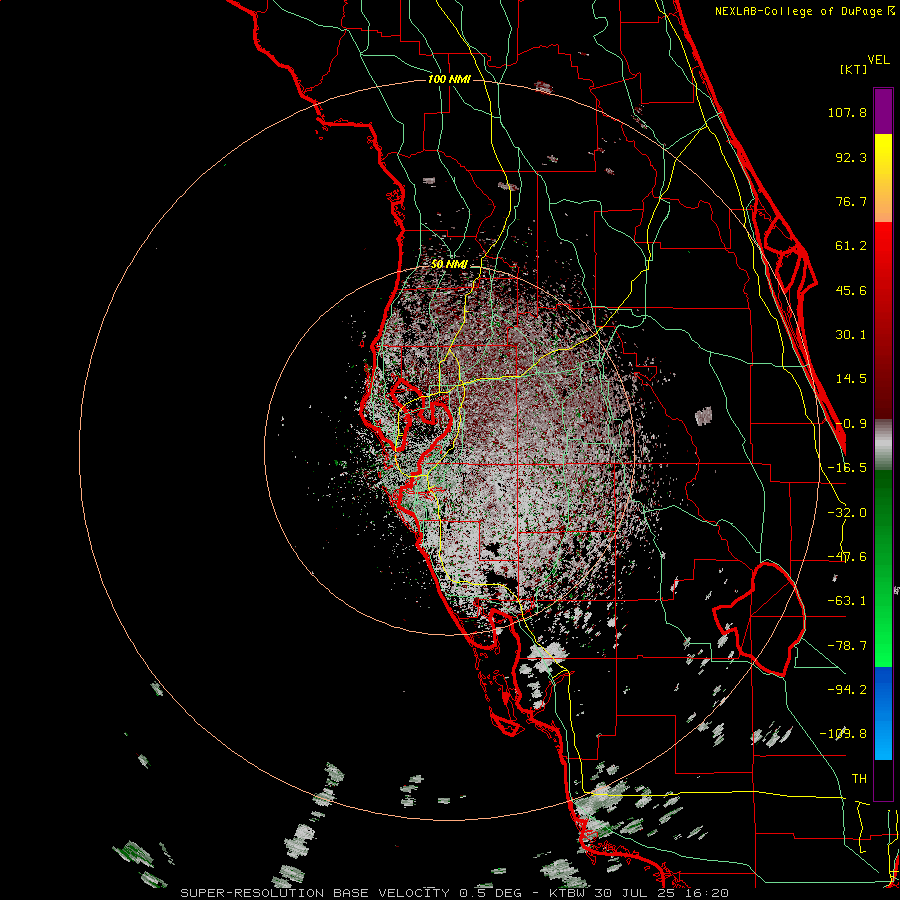Click the isolated gray echo east of 50 NMI ring
The image size is (900, 900).
pyautogui.click(x=703, y=416)
